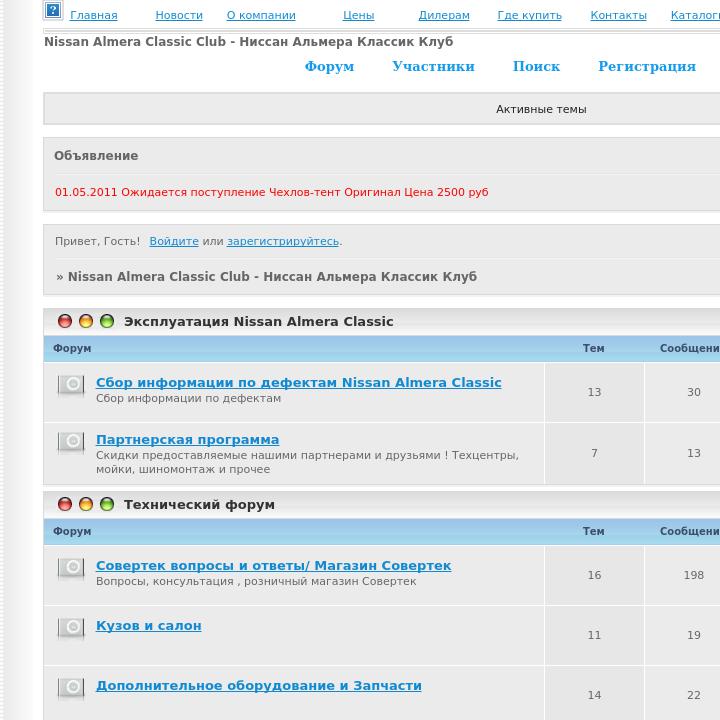The height and width of the screenshot is (720, 720).
Task: Click breadcrumb Nissan Almera Classic Club text
Action: coord(272,276)
